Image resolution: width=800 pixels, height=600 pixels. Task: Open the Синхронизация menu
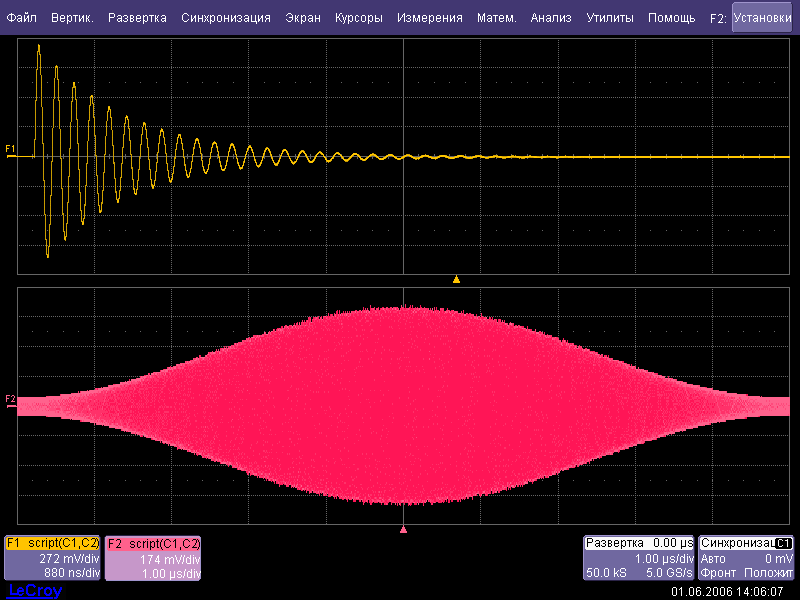[x=226, y=18]
